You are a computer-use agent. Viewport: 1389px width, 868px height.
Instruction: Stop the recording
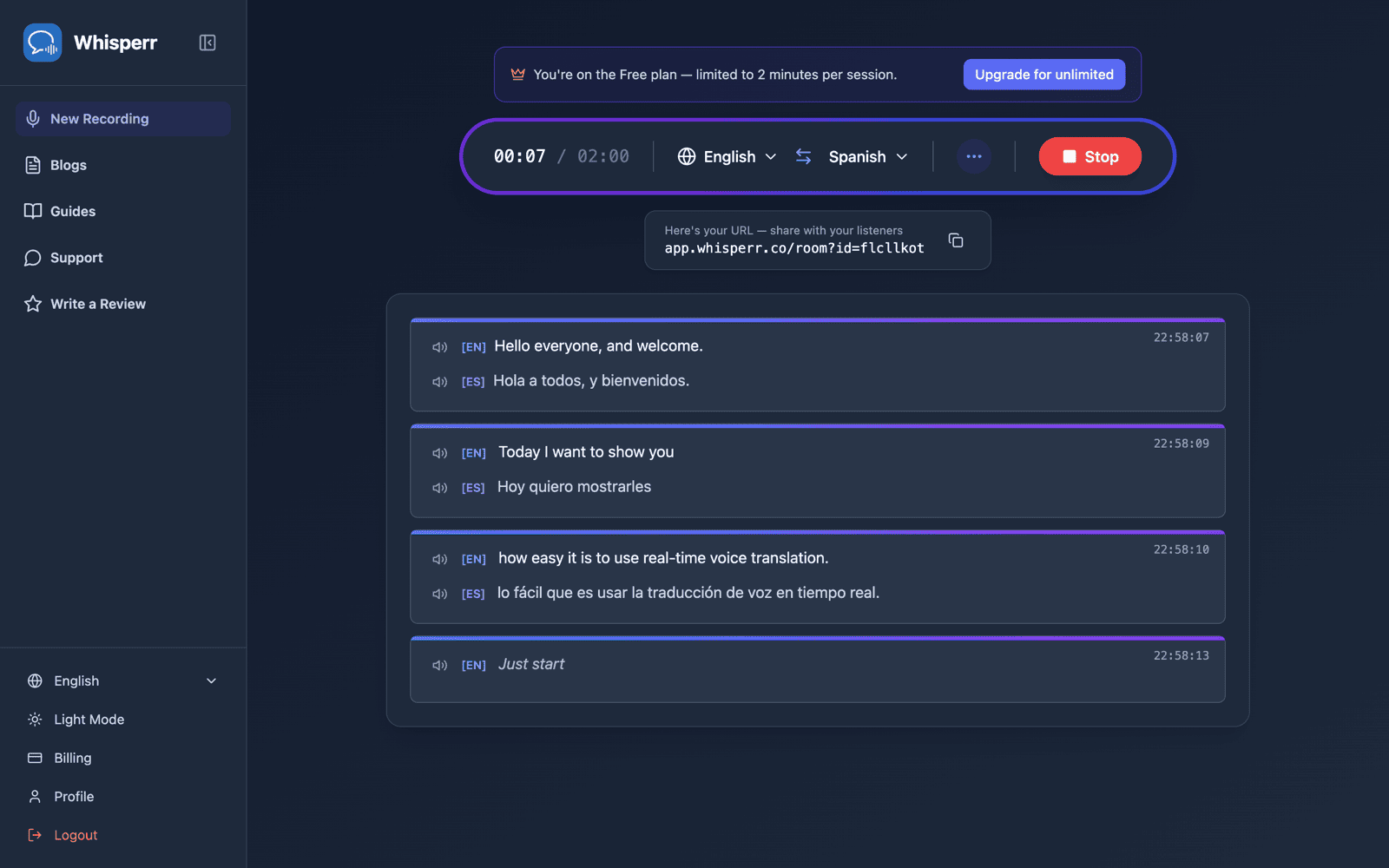coord(1090,157)
